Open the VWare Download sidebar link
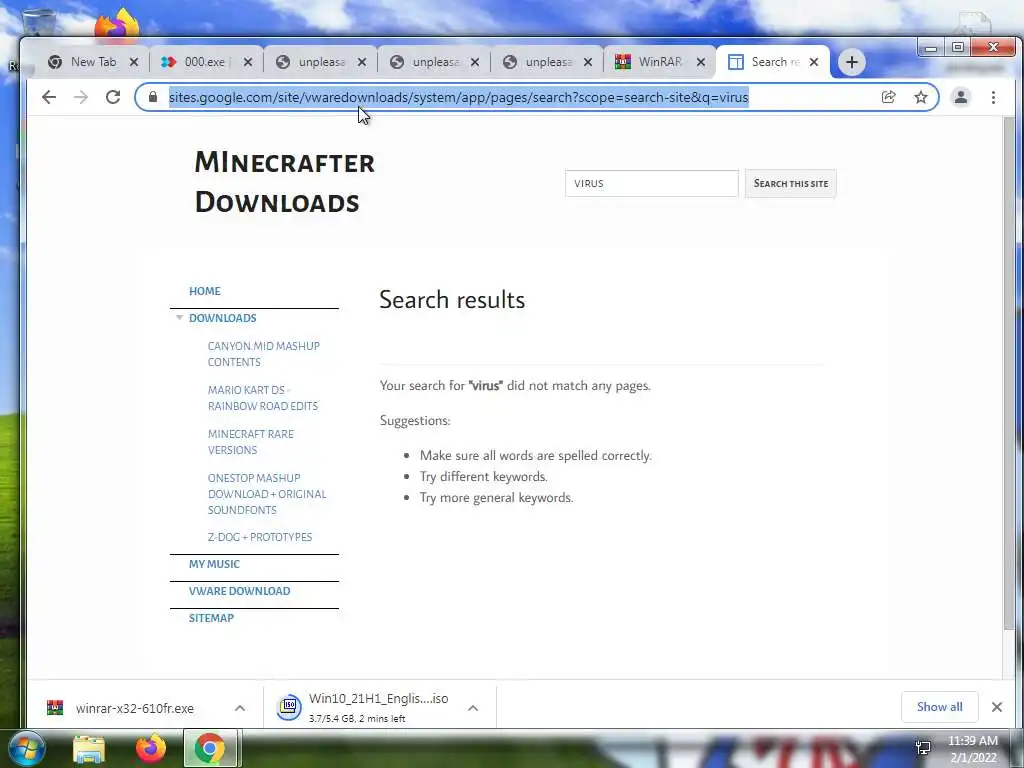 click(240, 591)
